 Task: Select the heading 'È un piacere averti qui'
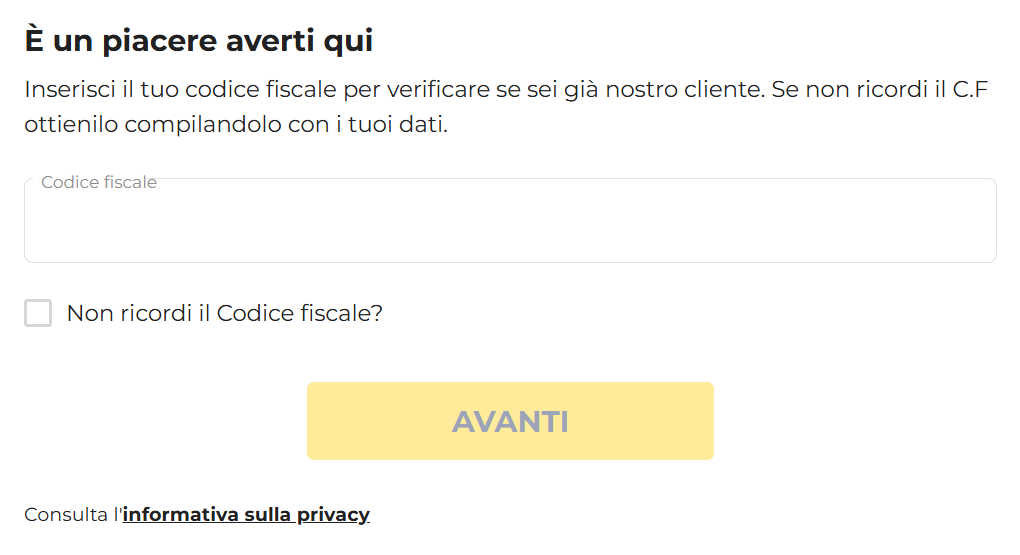(x=198, y=41)
